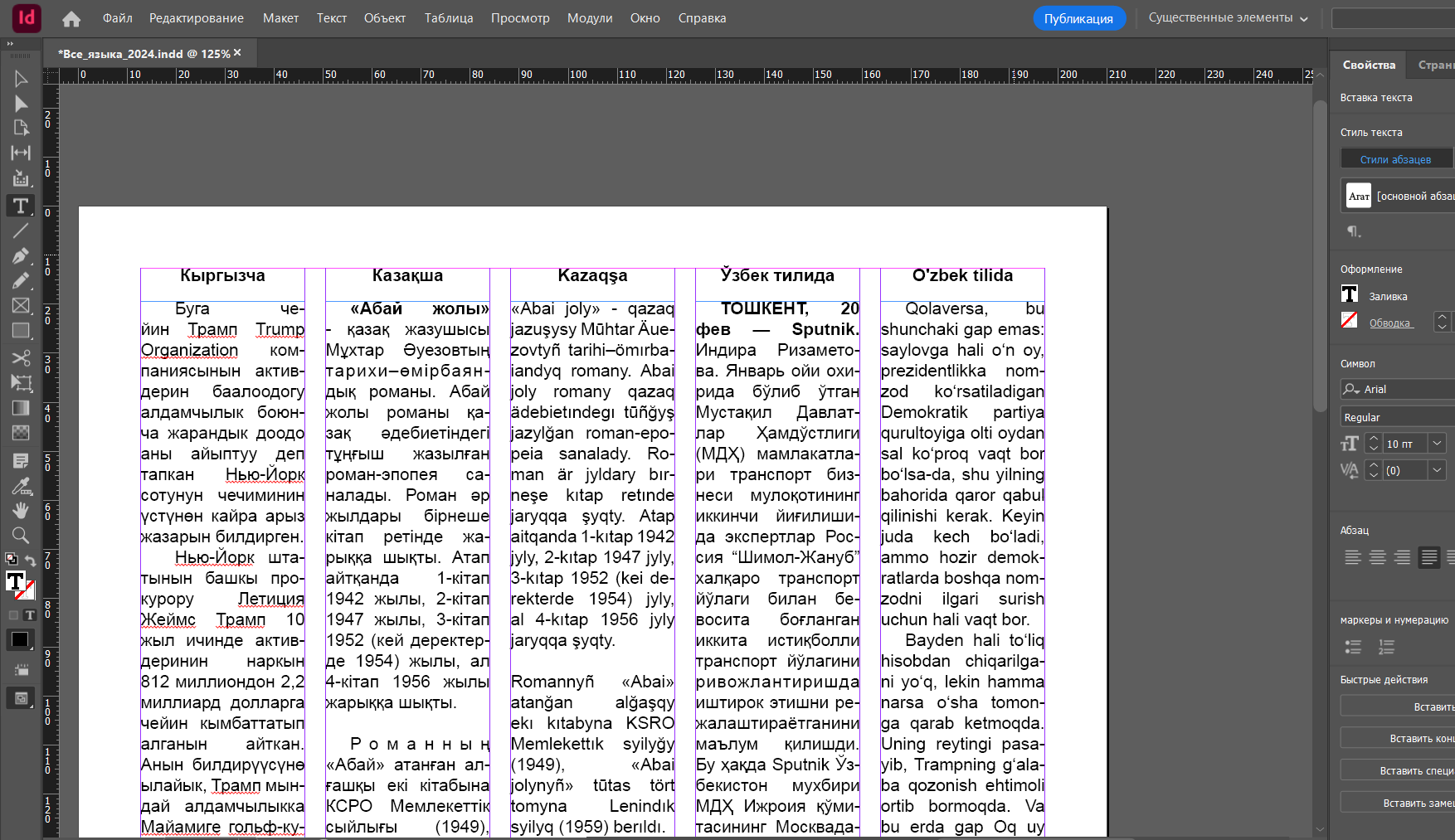
Task: Select the Type tool in the toolbar
Action: (x=20, y=206)
